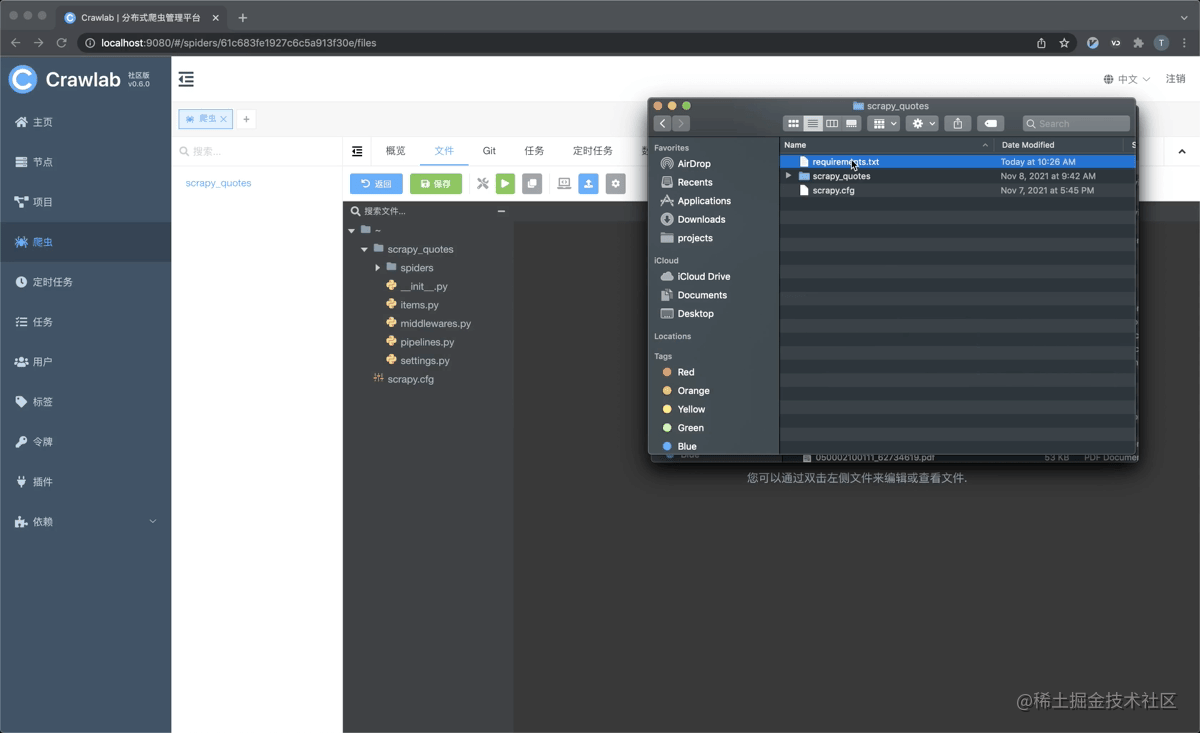Screen dimensions: 1200x733
Task: Click the green 保存 save button
Action: tap(436, 184)
